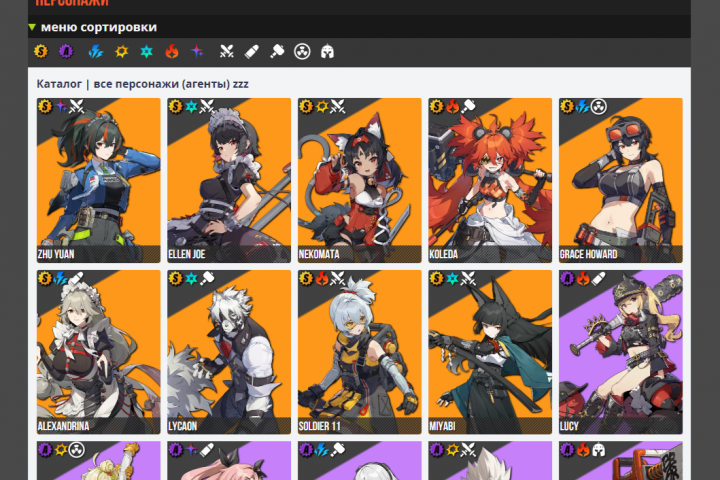Screen dimensions: 720x480
Task: Click Attack swords icon on Zhu Yuan card
Action: tap(77, 107)
